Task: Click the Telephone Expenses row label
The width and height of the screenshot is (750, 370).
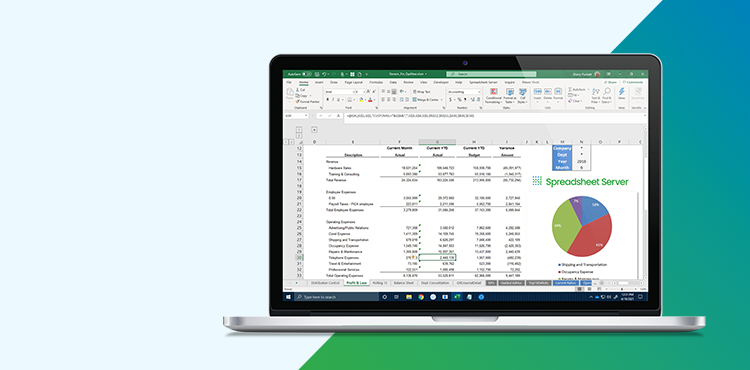Action: (342, 258)
